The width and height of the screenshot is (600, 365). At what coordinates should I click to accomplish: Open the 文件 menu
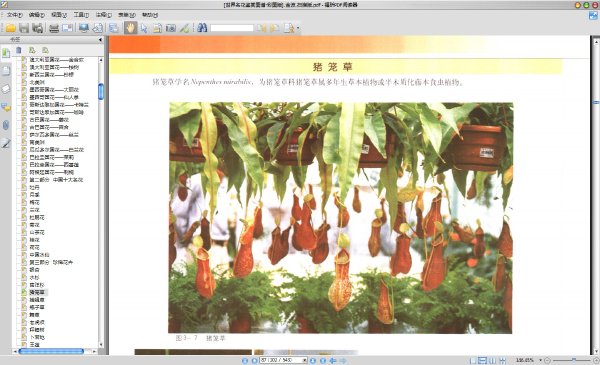(x=15, y=15)
